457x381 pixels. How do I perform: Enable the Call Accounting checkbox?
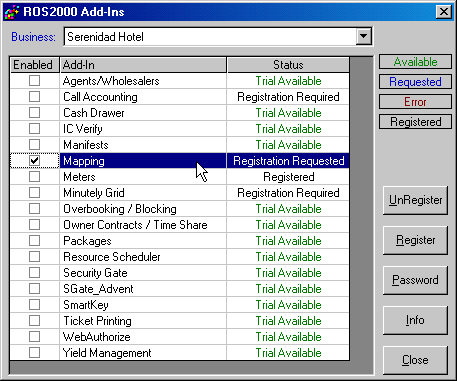(x=34, y=97)
